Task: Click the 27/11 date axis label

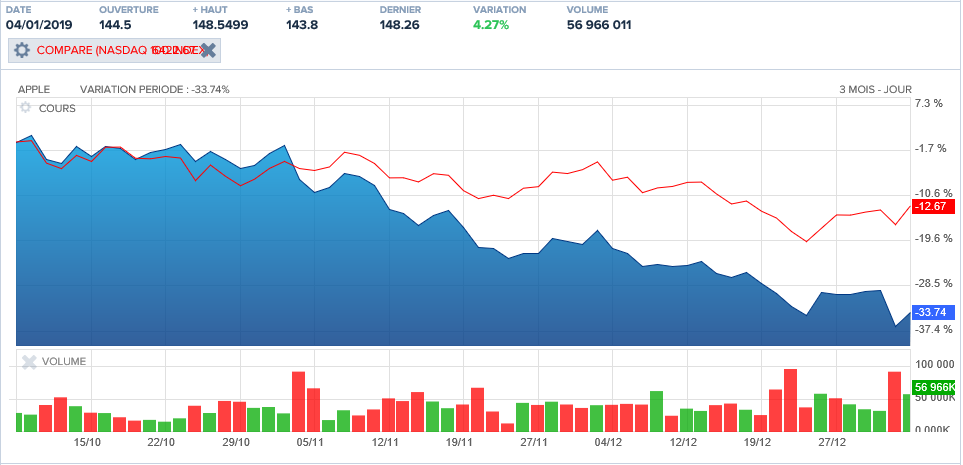Action: click(x=534, y=442)
